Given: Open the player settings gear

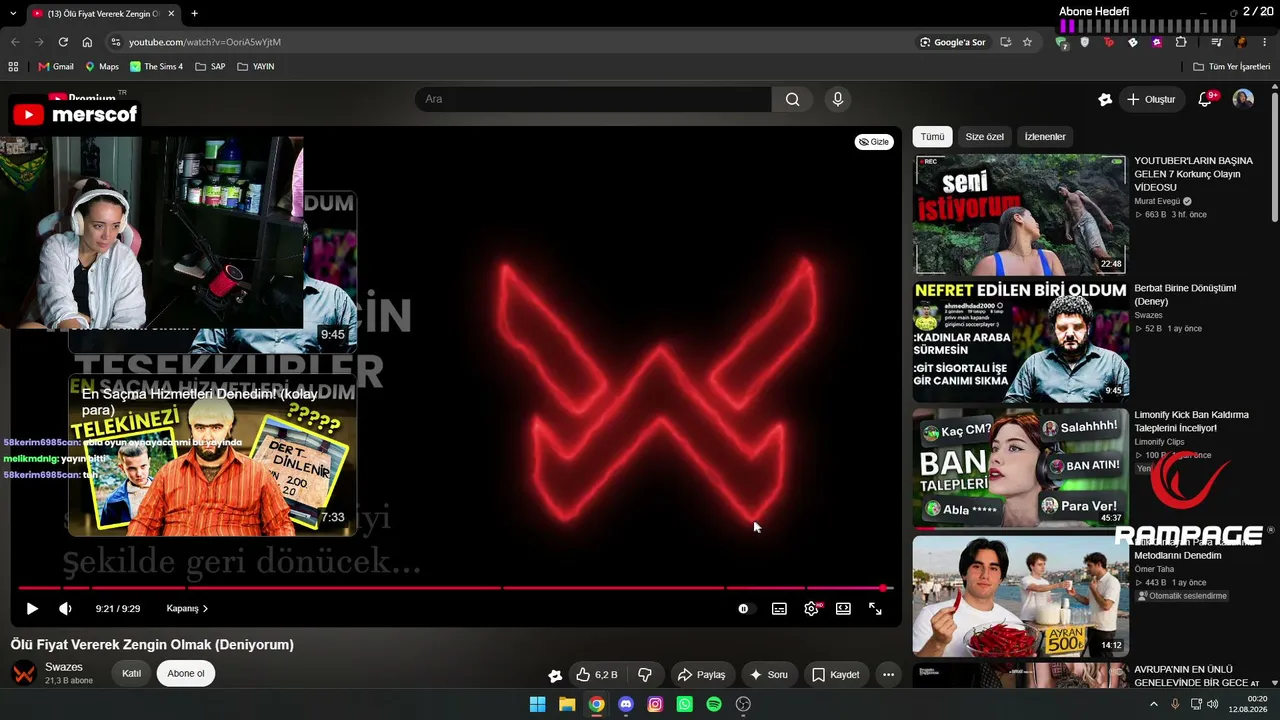Looking at the screenshot, I should coord(811,608).
